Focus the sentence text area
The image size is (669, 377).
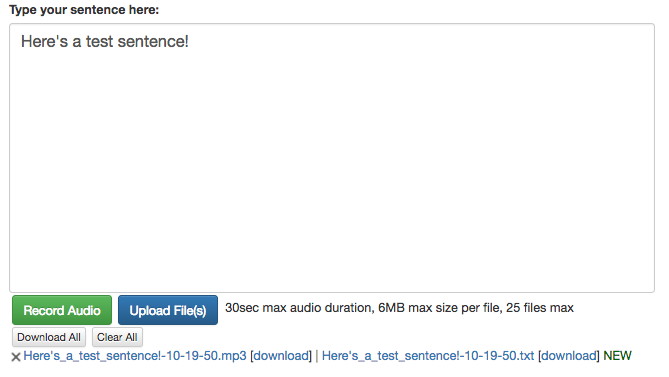[x=332, y=158]
